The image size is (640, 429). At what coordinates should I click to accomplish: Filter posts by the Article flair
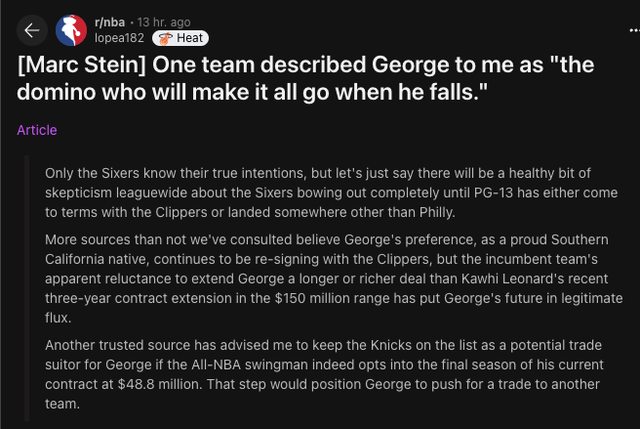(x=37, y=130)
